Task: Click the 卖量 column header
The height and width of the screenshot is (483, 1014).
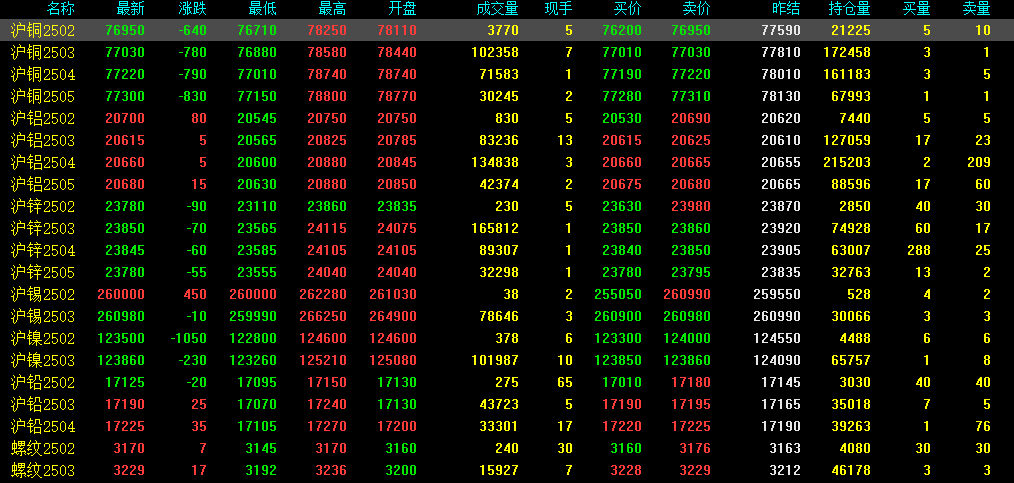Action: coord(976,8)
